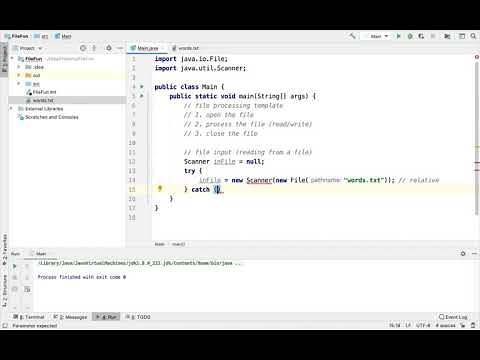Click the Search Everywhere magnifier icon
The image size is (480, 360).
point(473,36)
